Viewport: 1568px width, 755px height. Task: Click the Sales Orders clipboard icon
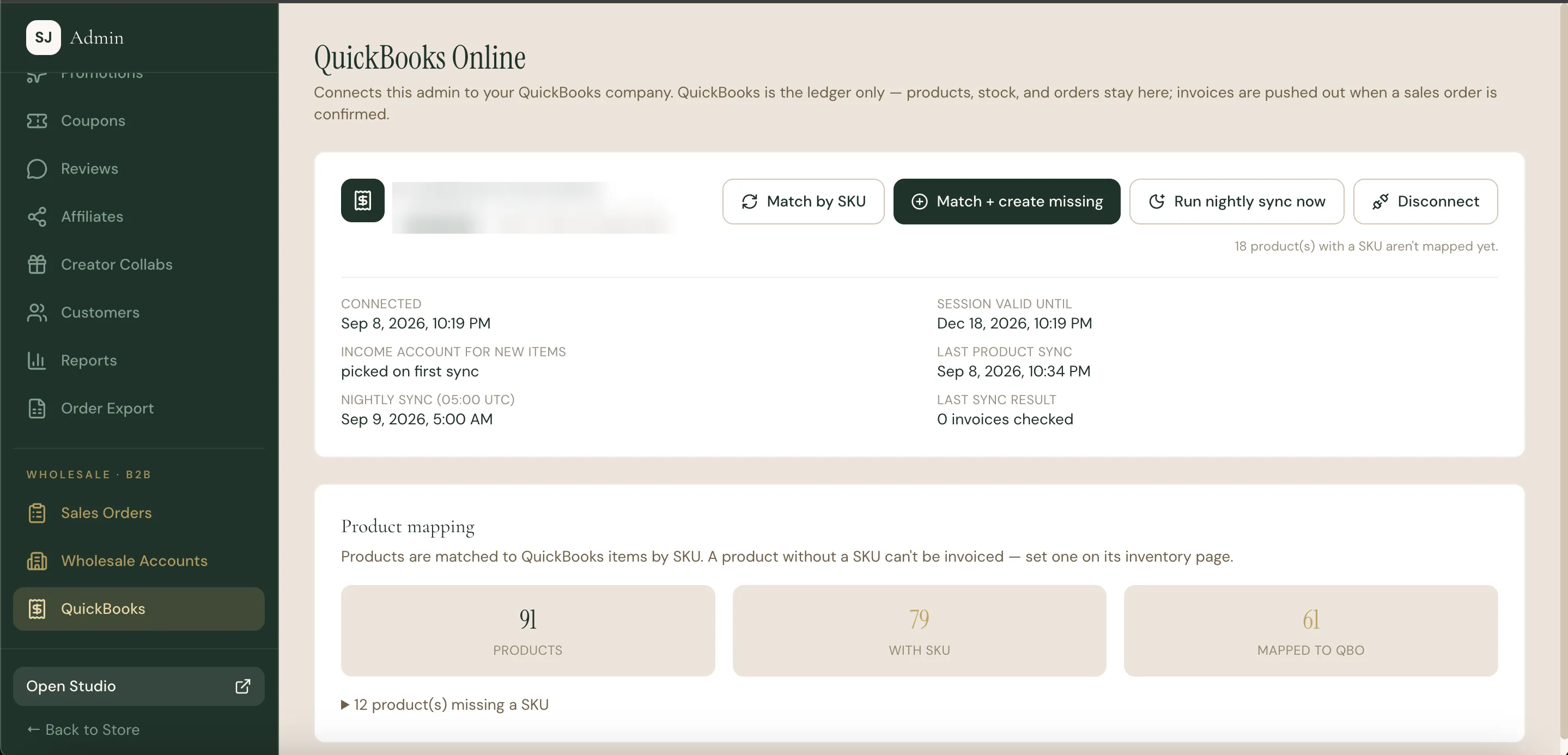[37, 513]
